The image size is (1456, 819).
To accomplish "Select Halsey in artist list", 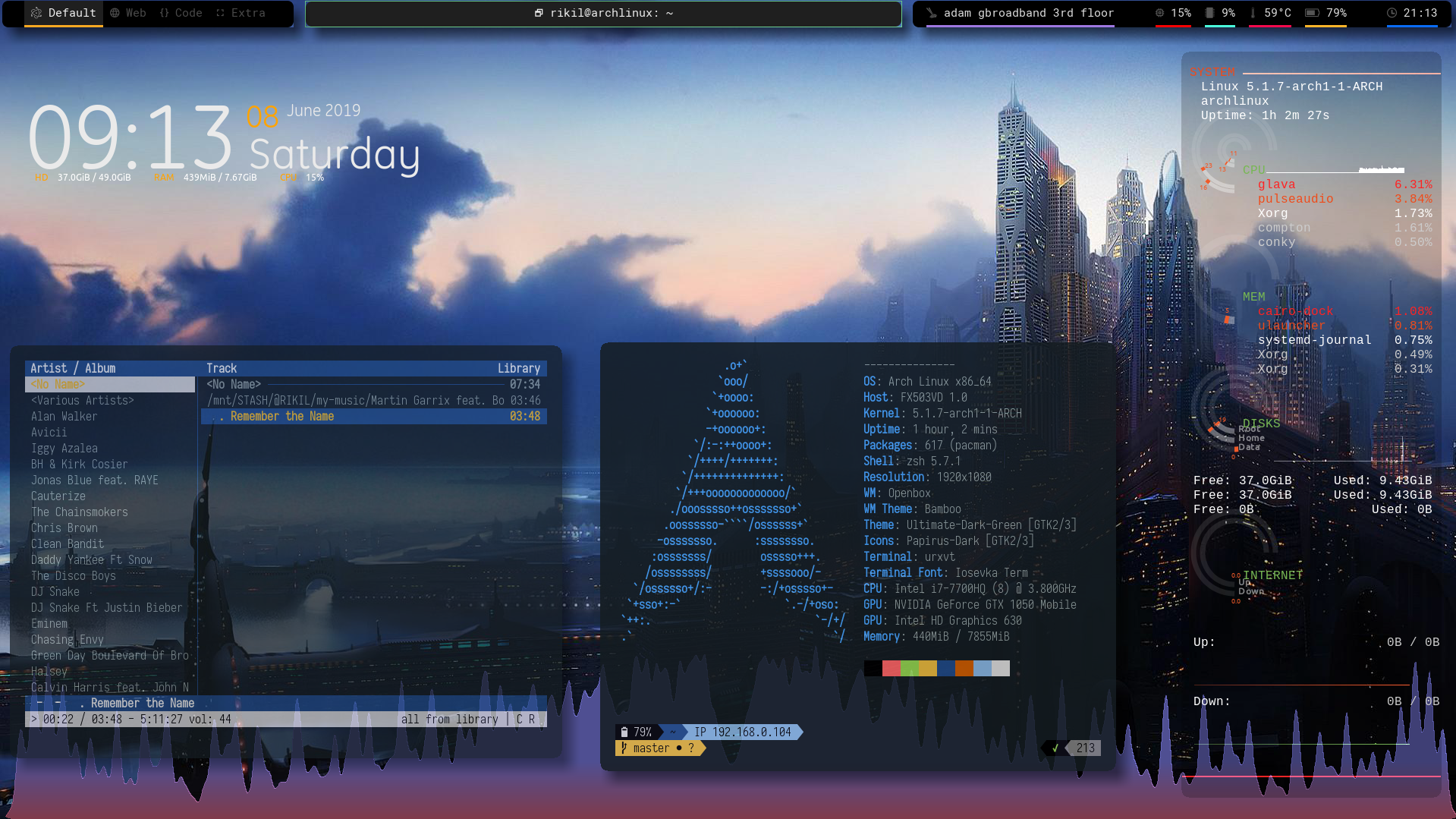I will point(49,671).
